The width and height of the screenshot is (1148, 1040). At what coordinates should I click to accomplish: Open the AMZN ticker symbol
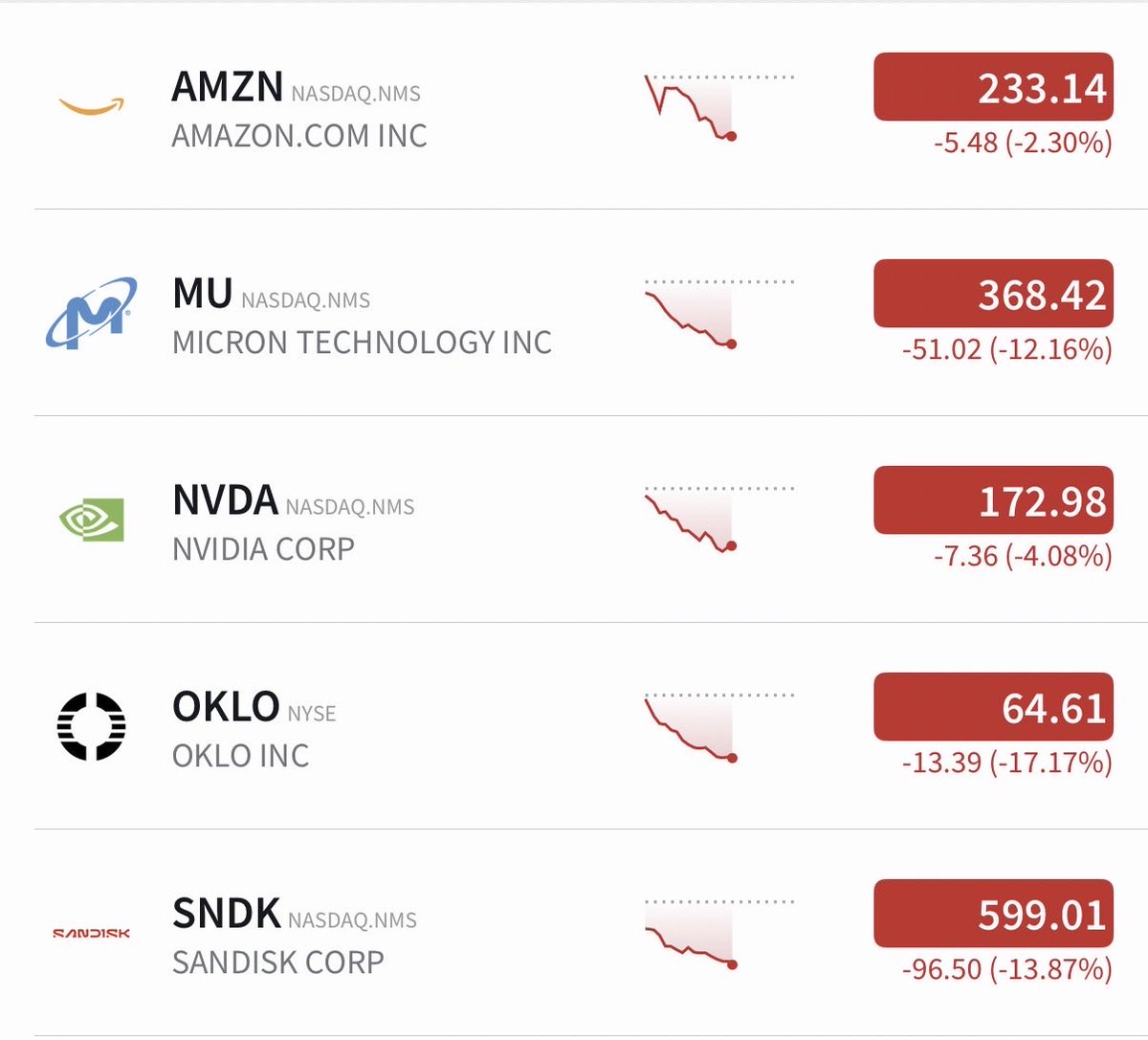227,88
